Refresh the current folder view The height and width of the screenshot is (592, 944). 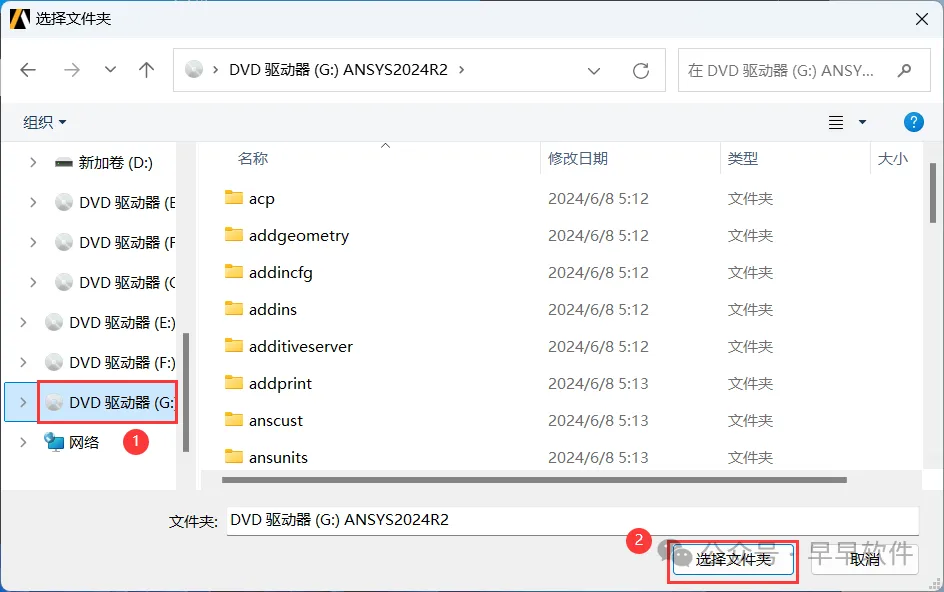(x=641, y=70)
